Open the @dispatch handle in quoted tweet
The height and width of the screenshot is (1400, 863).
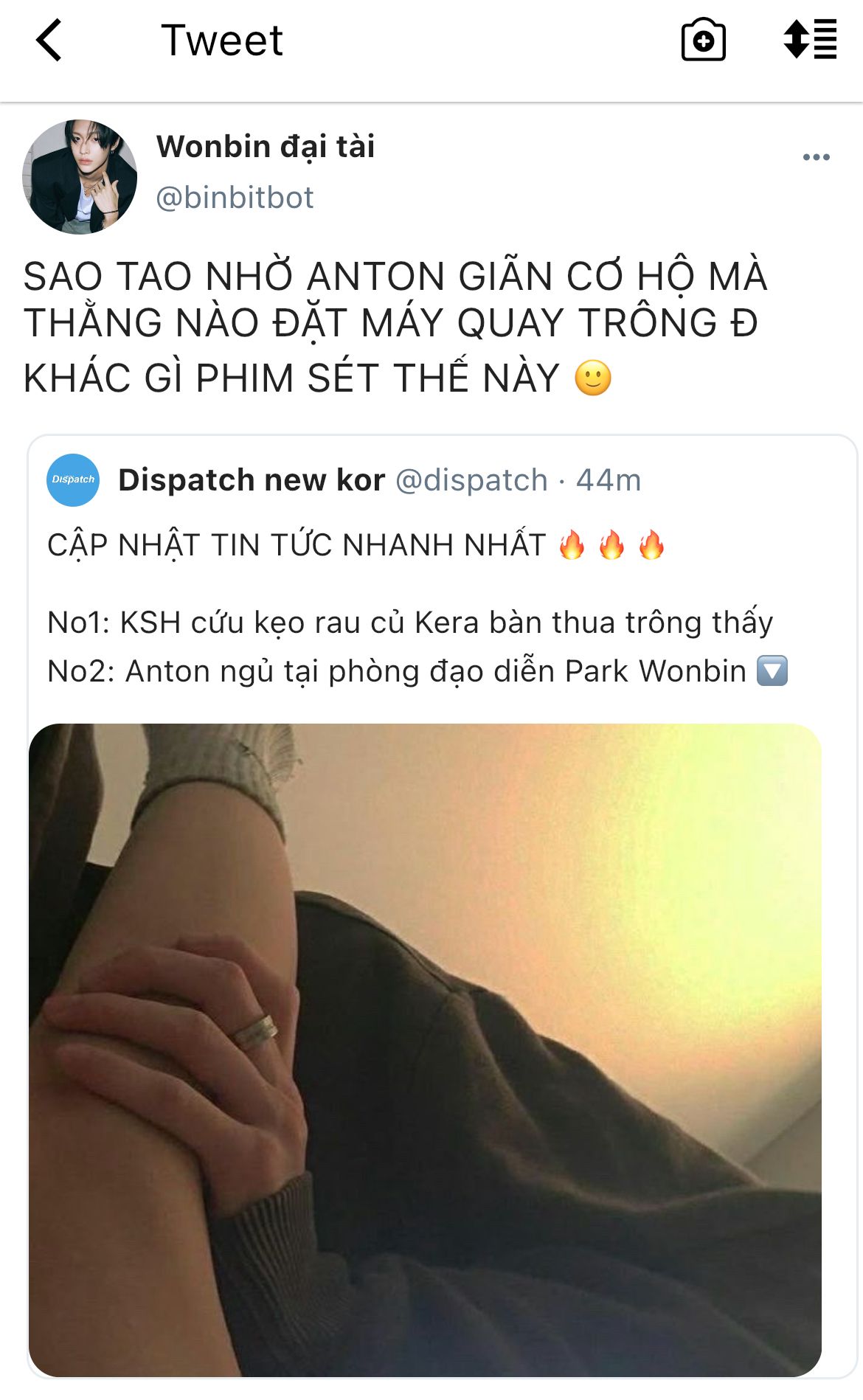[472, 480]
